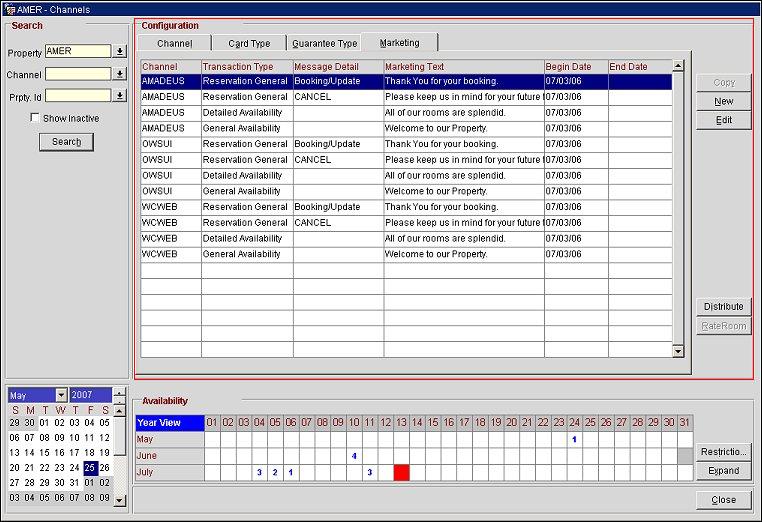This screenshot has width=762, height=522.
Task: Click the Year View header cell
Action: click(166, 423)
